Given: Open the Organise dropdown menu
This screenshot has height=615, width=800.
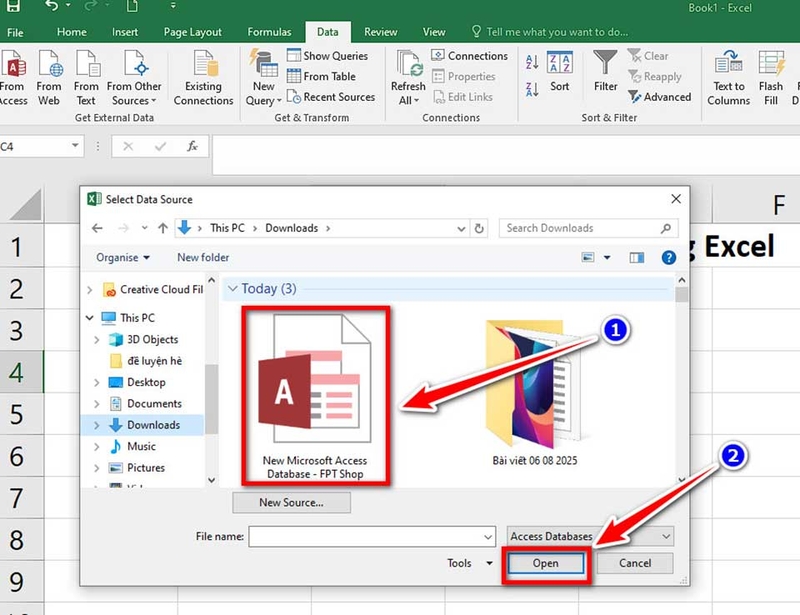Looking at the screenshot, I should [121, 257].
